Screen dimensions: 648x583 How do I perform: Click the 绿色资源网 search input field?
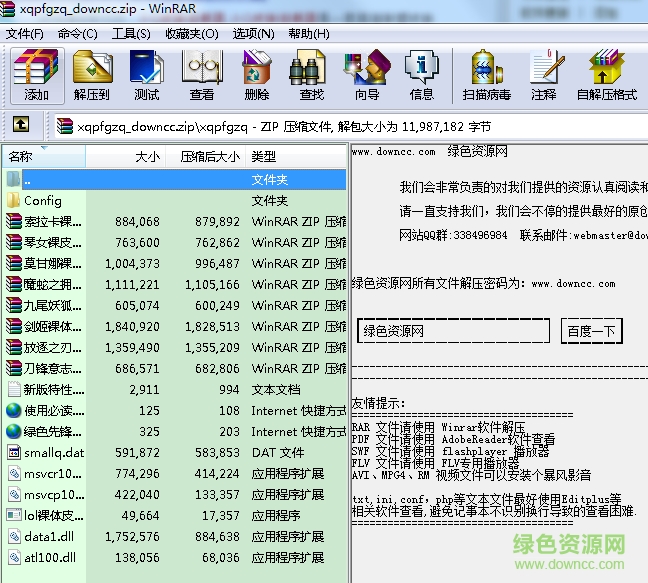click(x=453, y=331)
